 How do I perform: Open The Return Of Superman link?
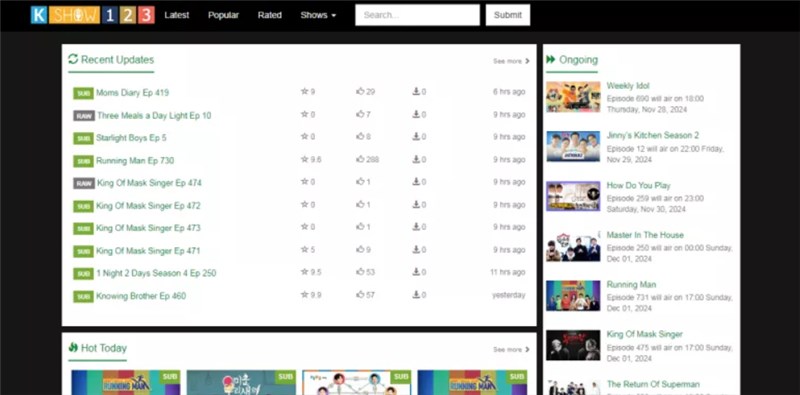click(653, 384)
